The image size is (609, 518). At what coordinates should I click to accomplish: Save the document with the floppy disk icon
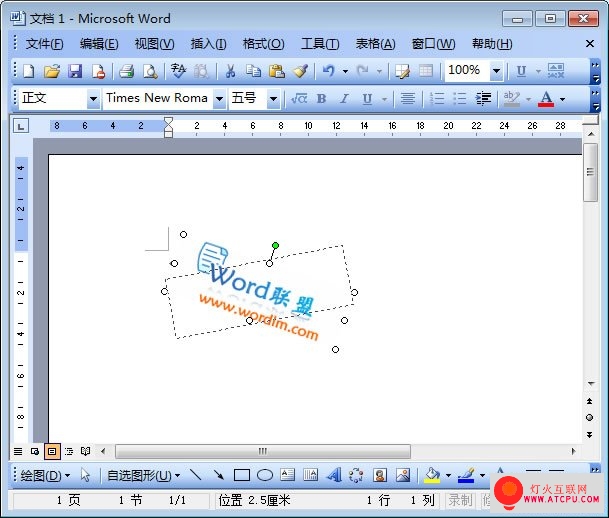click(x=75, y=71)
